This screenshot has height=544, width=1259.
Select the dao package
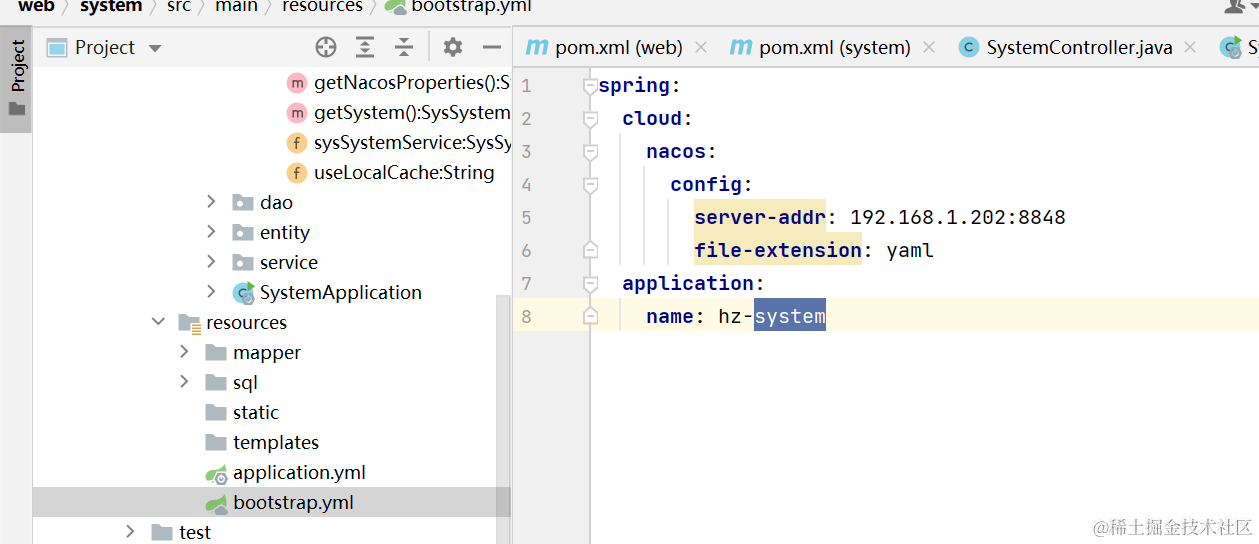click(x=264, y=202)
